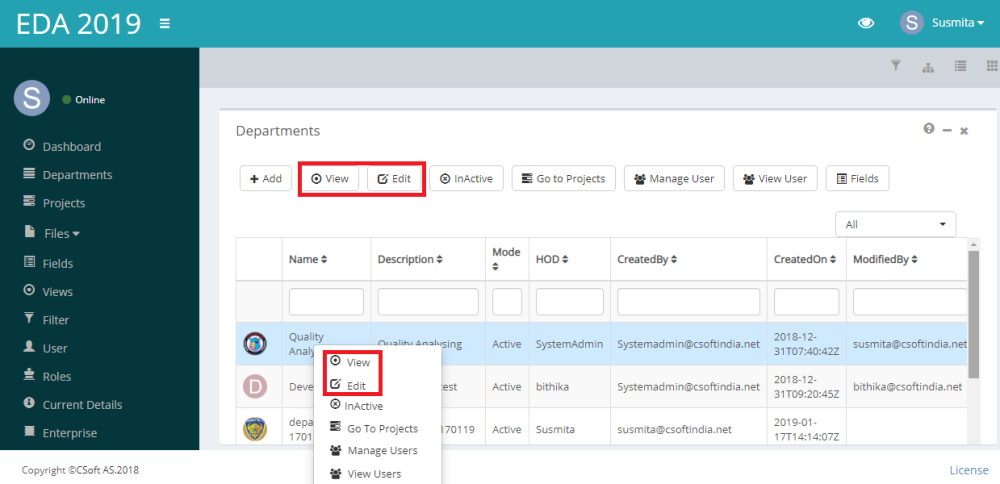The height and width of the screenshot is (484, 1000).
Task: Click the hierarchy tree view icon
Action: click(x=929, y=66)
